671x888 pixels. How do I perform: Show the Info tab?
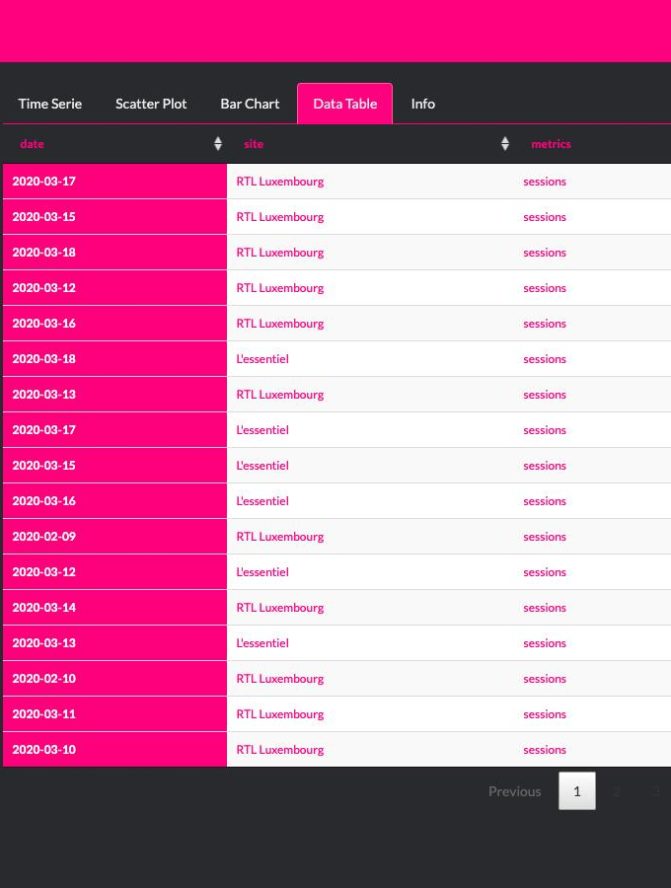click(423, 104)
